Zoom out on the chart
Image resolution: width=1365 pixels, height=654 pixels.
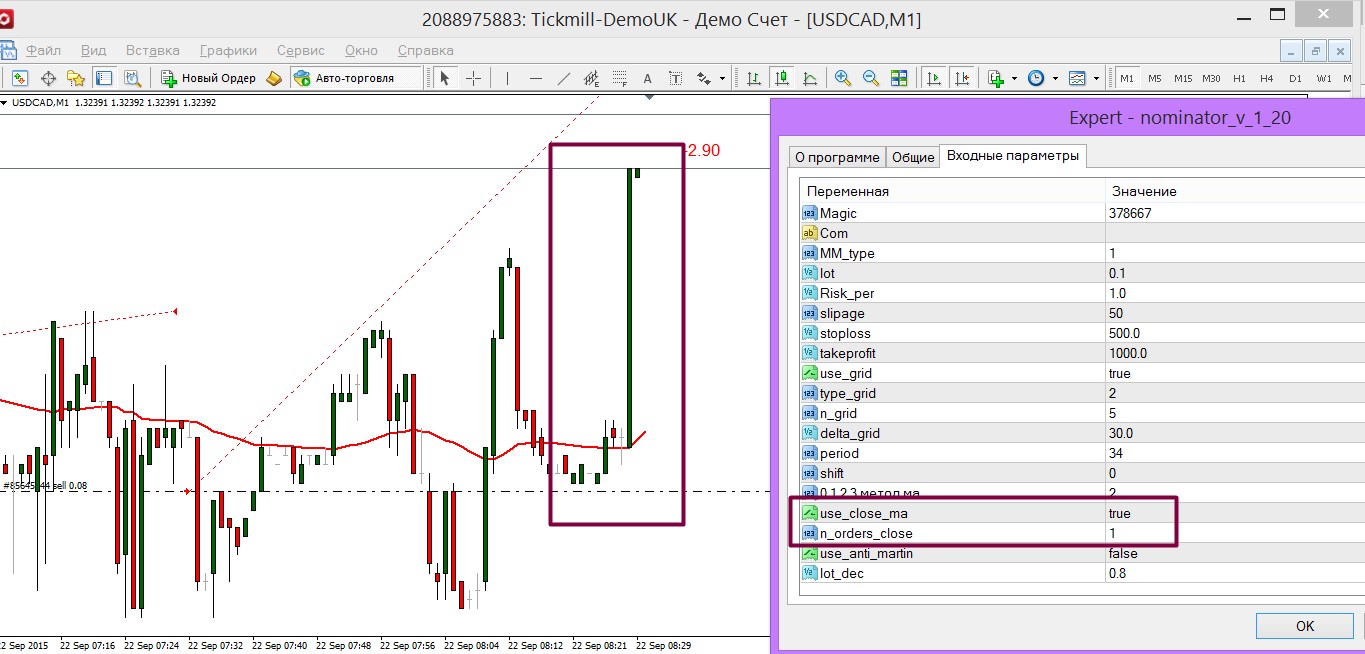click(871, 78)
